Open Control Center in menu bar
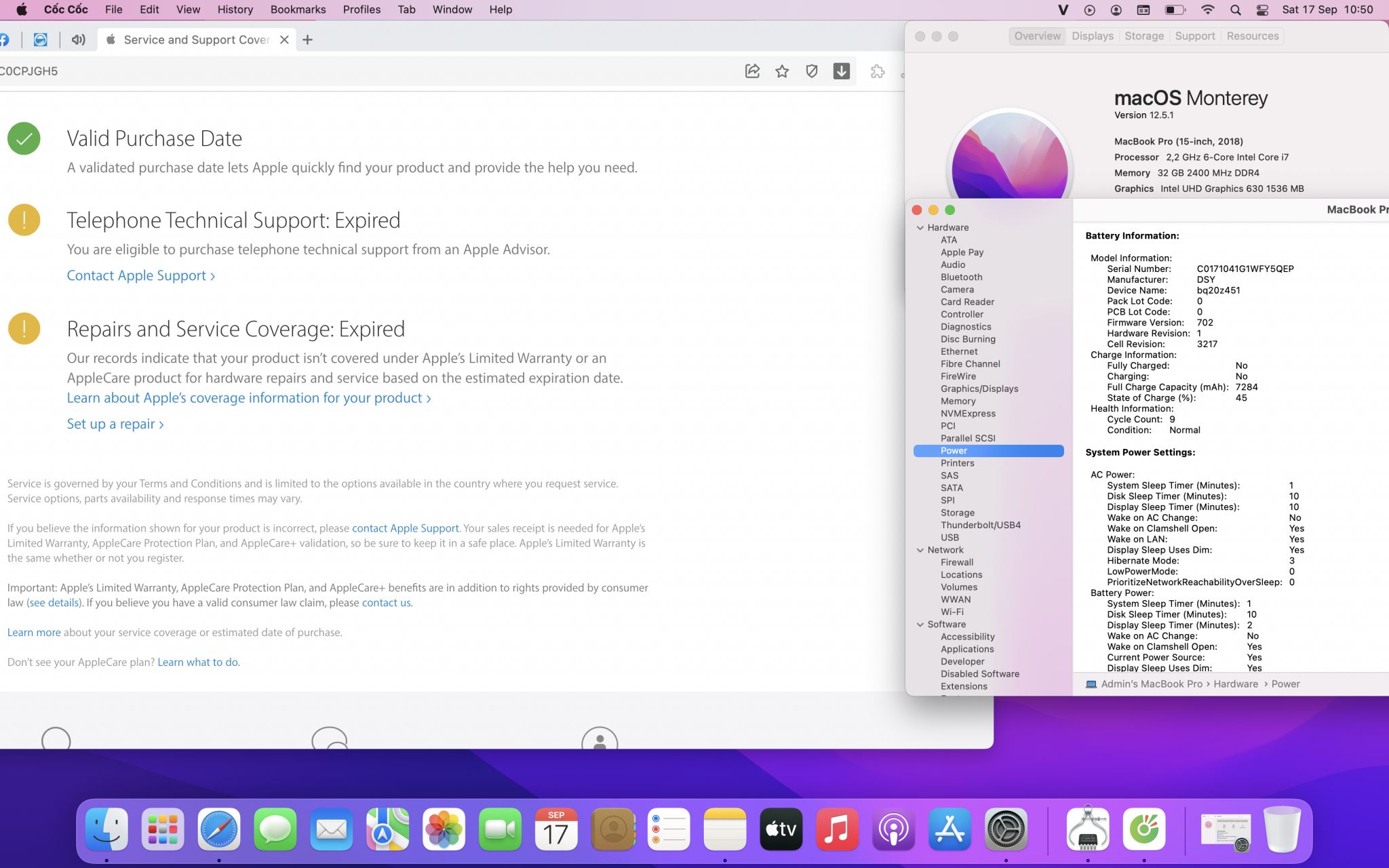This screenshot has height=868, width=1389. point(1262,9)
